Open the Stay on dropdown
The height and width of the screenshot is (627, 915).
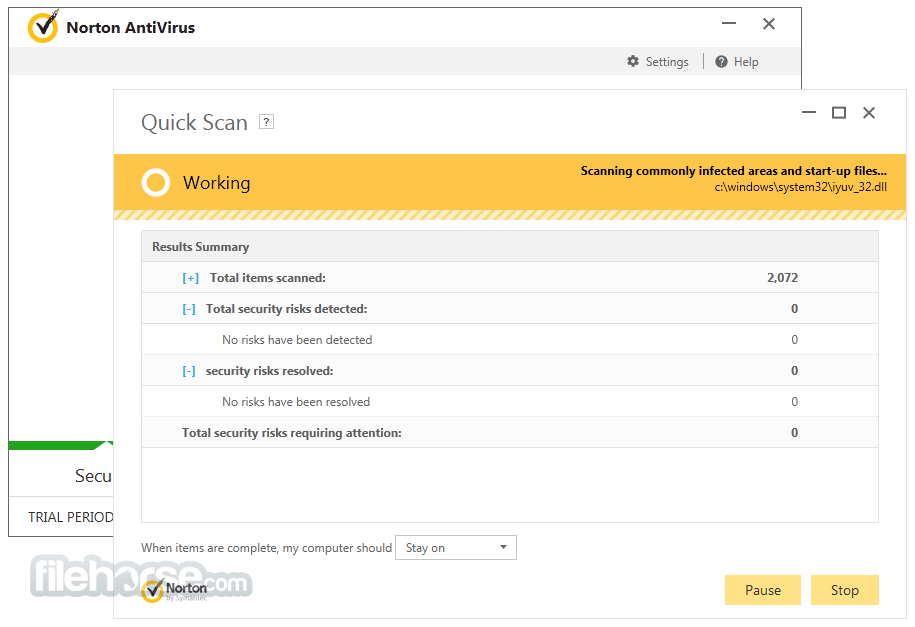tap(456, 548)
